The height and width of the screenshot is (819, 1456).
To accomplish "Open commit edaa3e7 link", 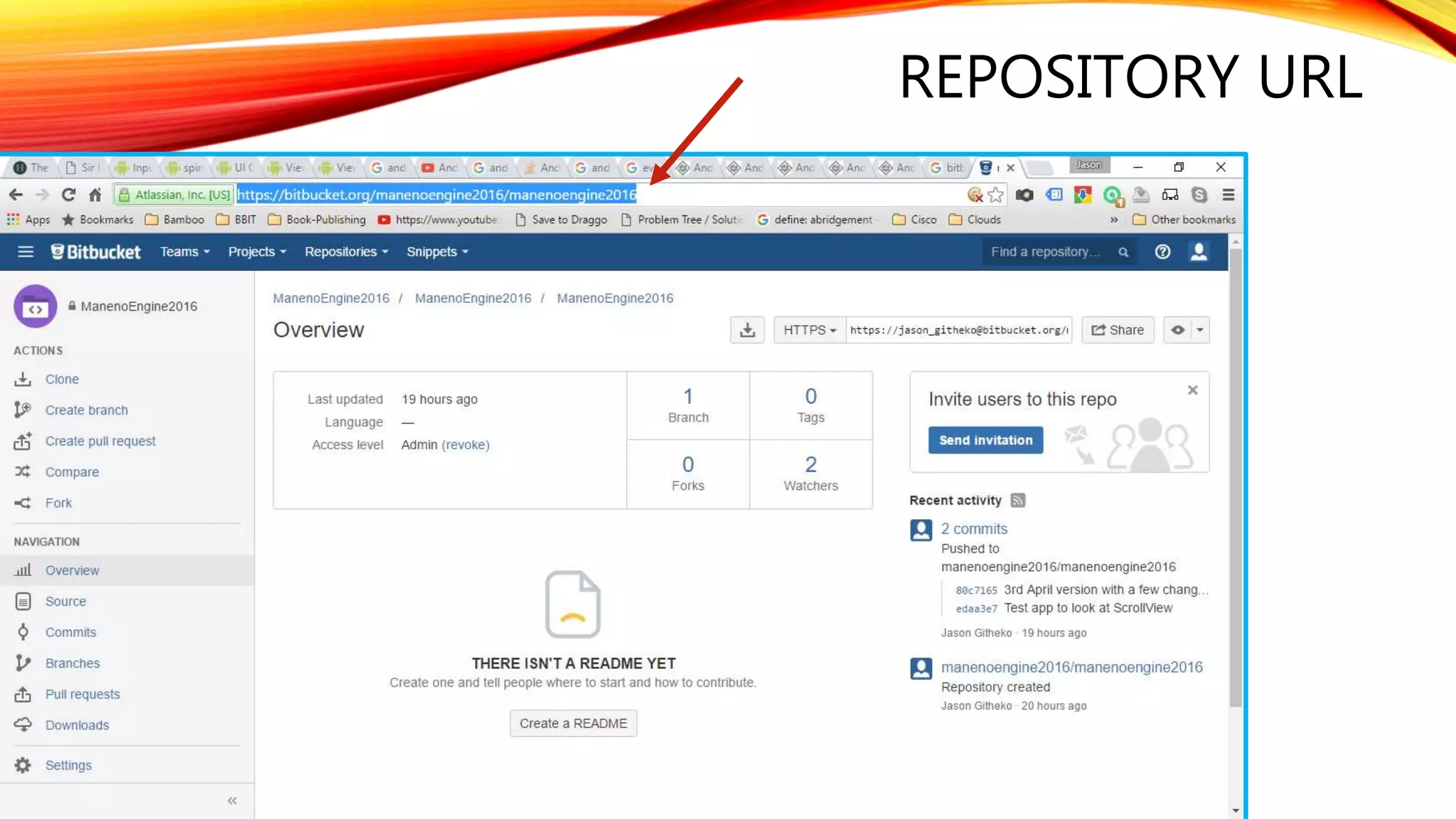I will click(976, 609).
